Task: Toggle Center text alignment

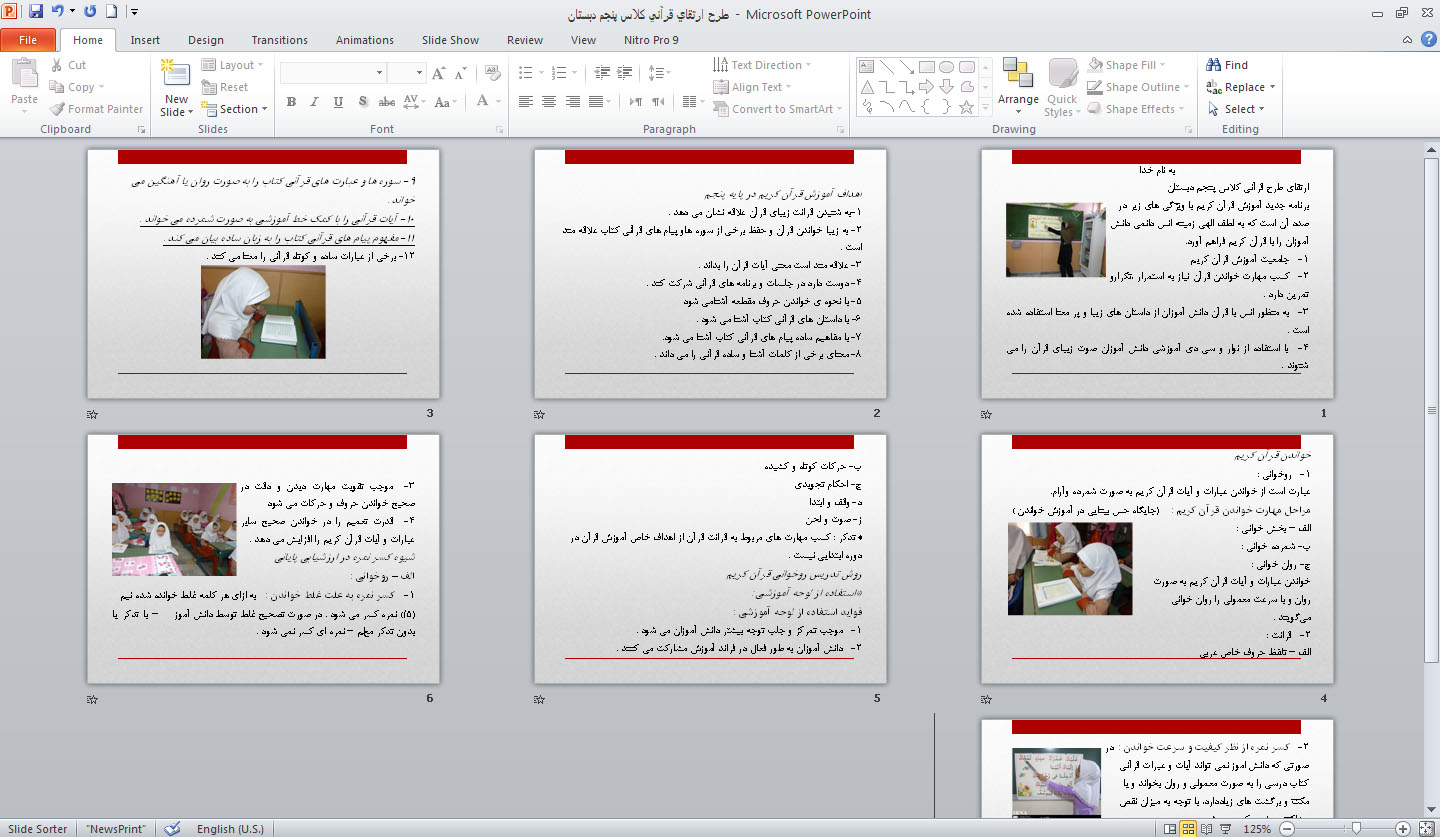Action: click(x=549, y=101)
